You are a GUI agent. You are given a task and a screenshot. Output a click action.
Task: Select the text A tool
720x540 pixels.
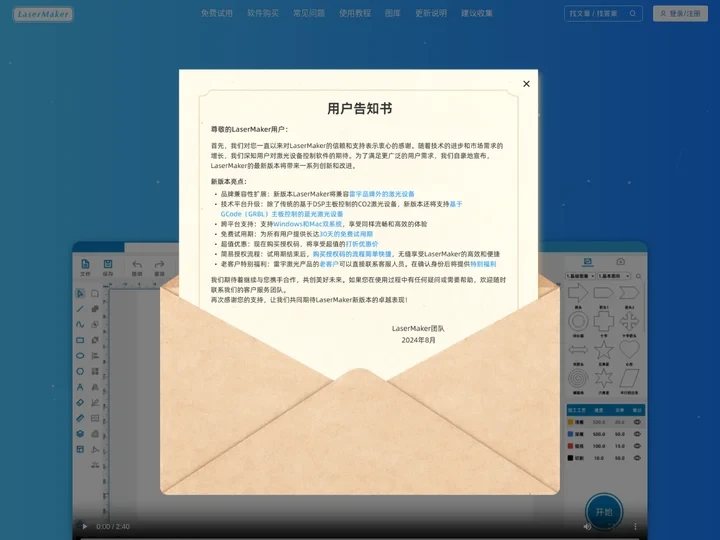pyautogui.click(x=80, y=387)
